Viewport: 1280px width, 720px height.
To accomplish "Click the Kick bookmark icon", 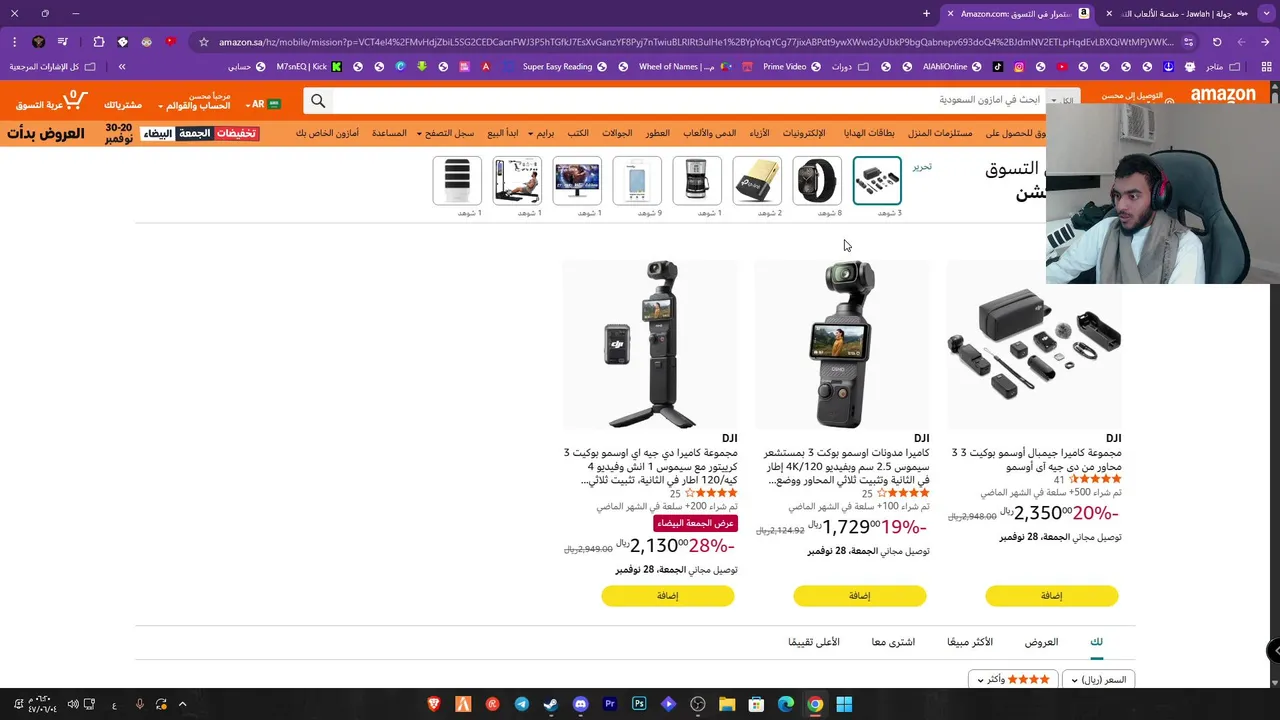I will coord(336,67).
